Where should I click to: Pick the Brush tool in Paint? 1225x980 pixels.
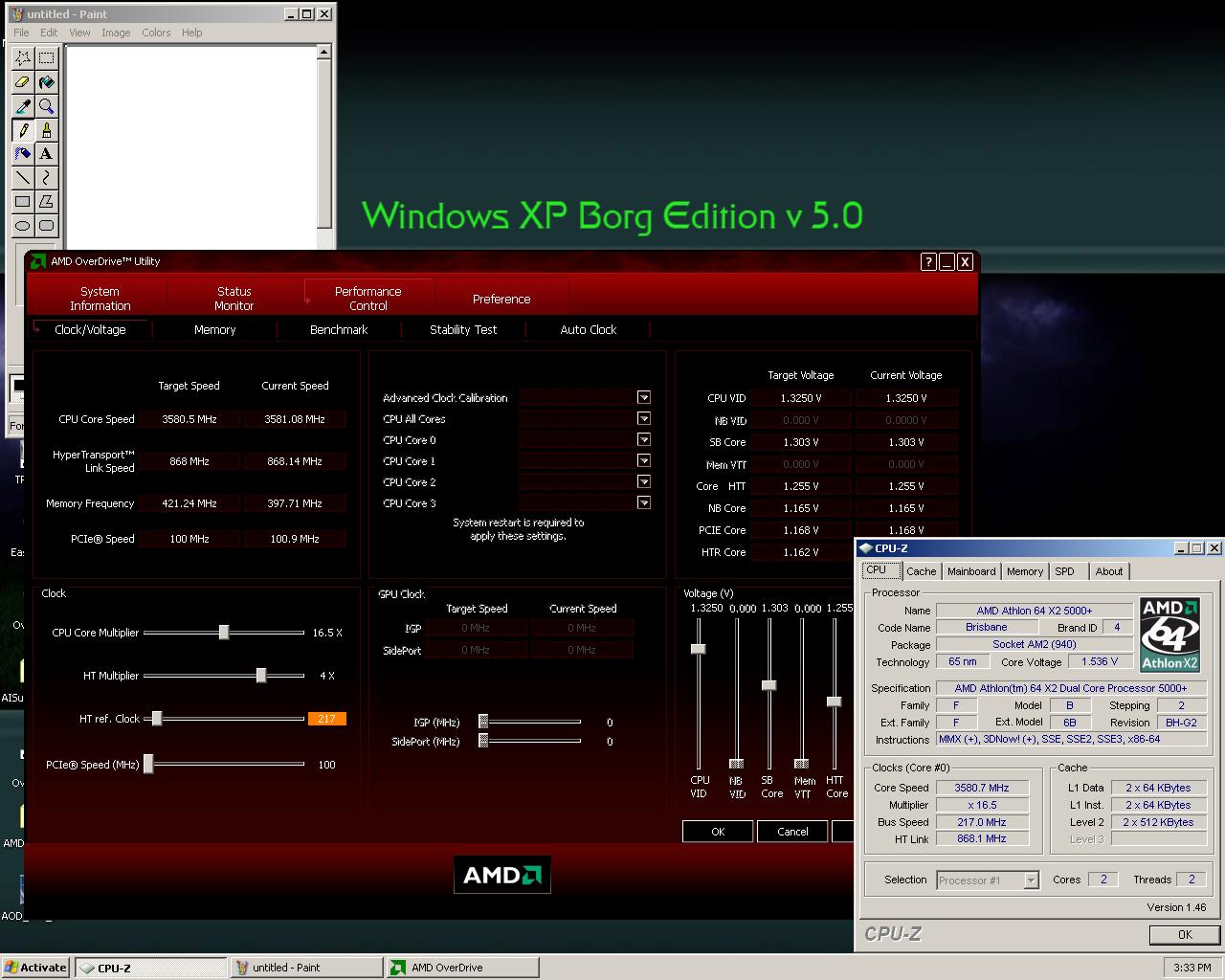point(46,130)
